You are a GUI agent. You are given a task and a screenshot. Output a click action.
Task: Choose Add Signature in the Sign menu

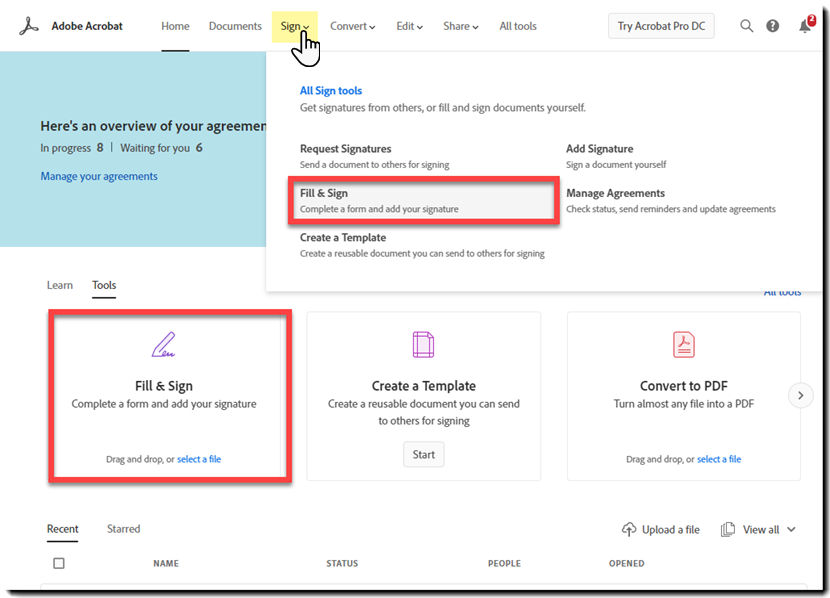[x=616, y=156]
